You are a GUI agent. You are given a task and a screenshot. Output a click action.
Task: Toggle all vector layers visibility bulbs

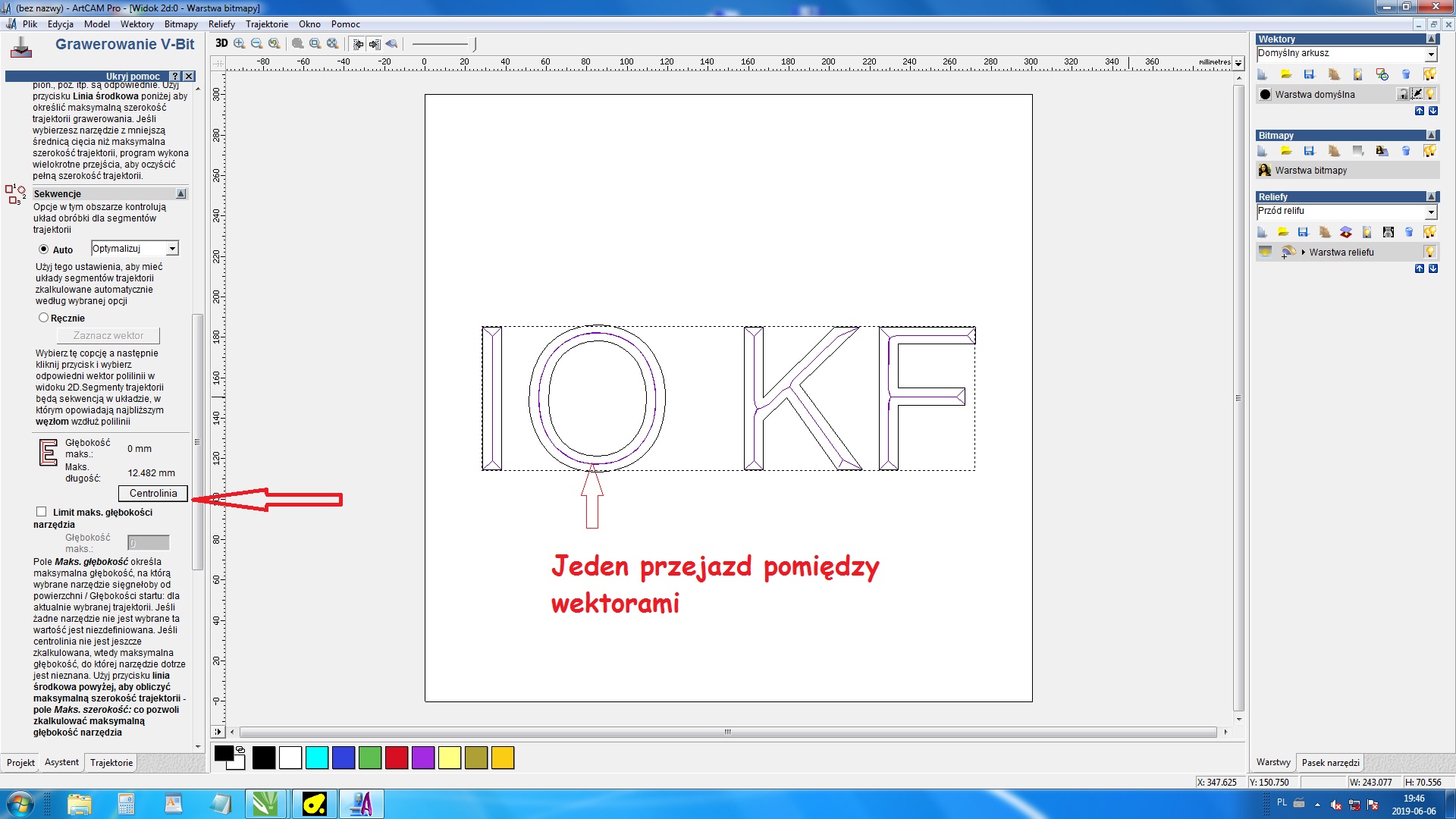tap(1430, 74)
